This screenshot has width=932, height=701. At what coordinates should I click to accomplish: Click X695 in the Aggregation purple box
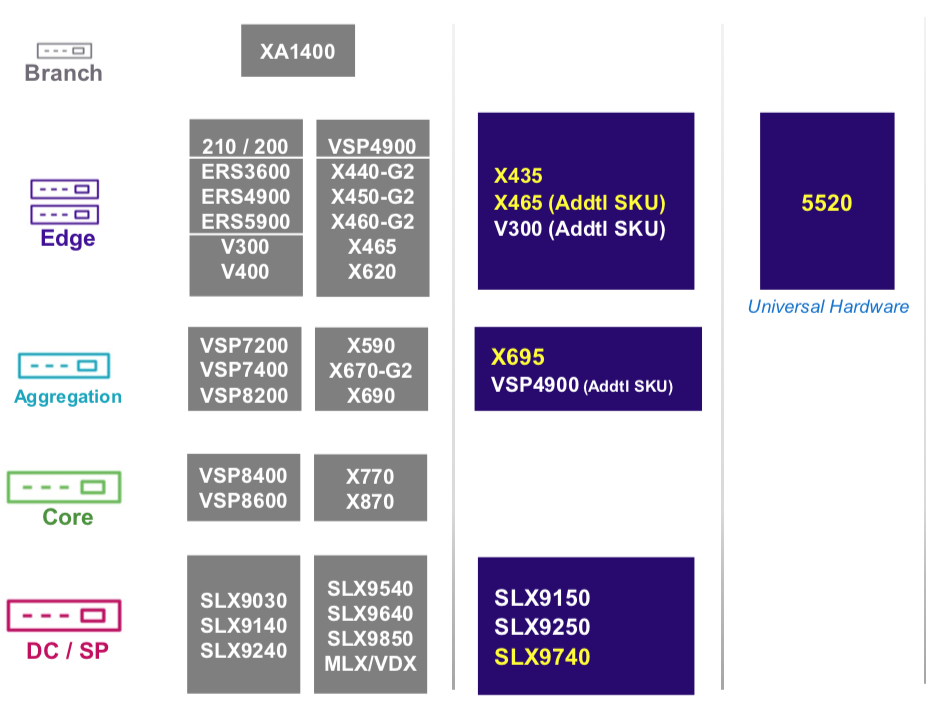(x=518, y=357)
